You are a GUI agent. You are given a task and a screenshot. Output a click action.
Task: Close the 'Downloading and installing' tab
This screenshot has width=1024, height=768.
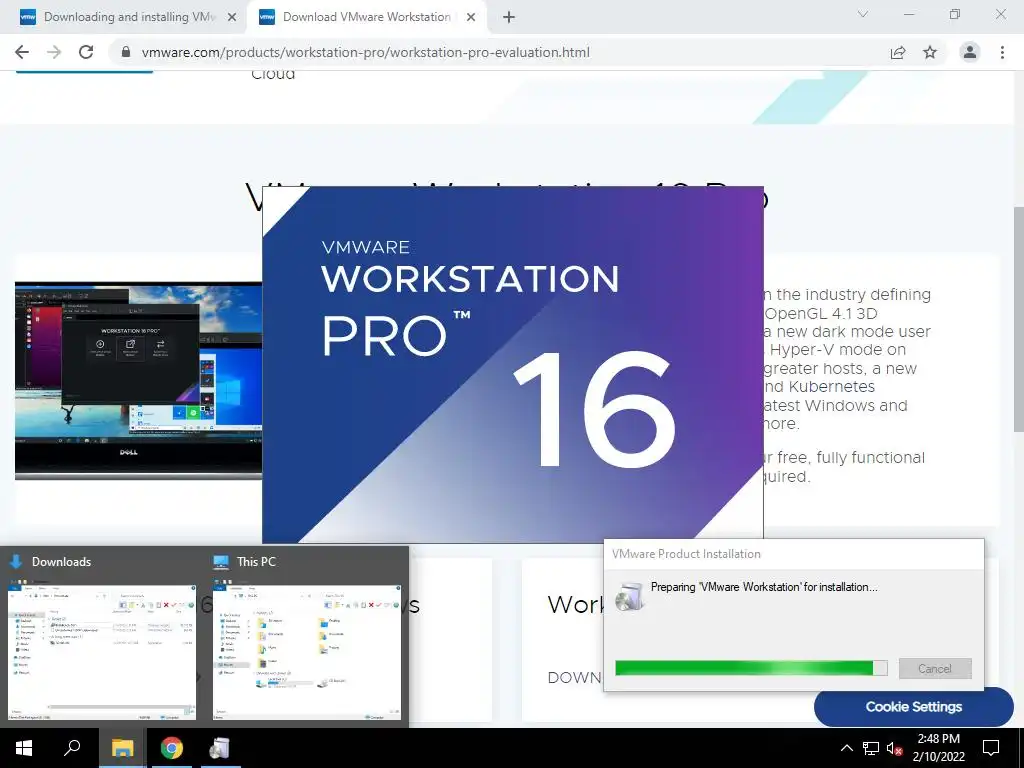[x=232, y=17]
